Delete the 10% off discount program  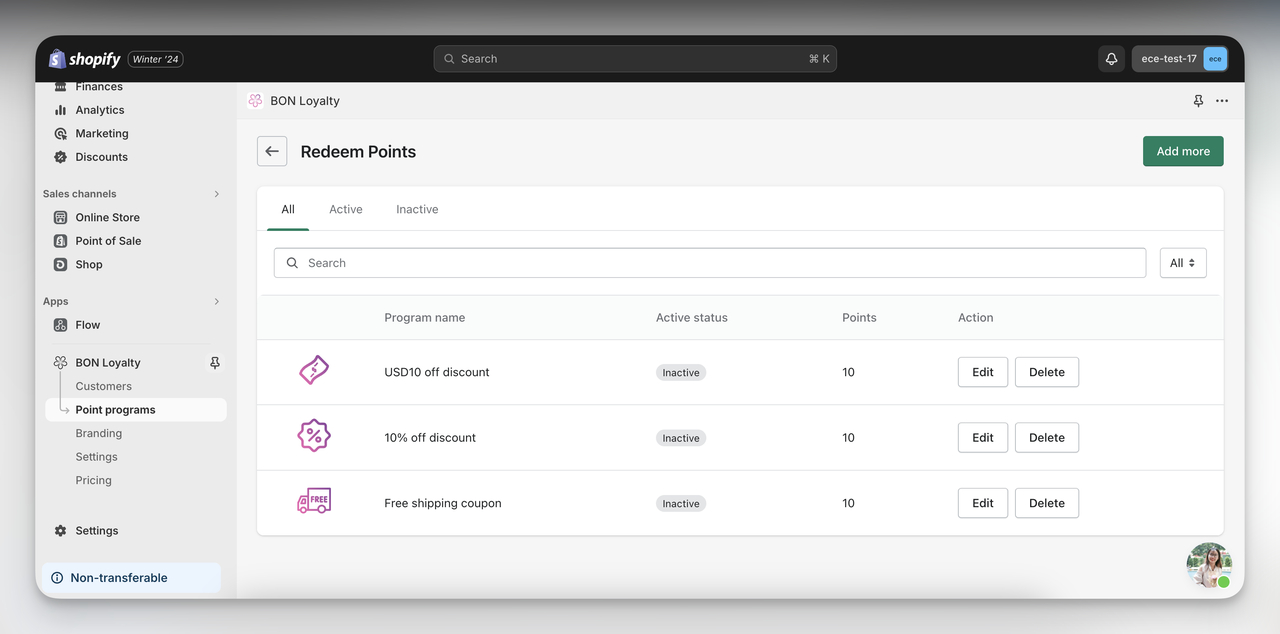[1046, 437]
